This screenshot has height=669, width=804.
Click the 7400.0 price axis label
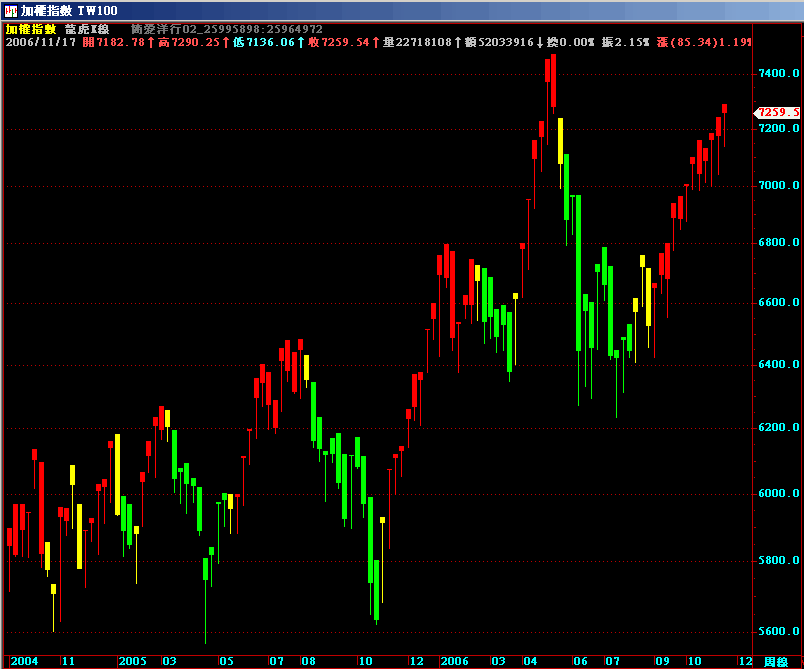pos(780,74)
